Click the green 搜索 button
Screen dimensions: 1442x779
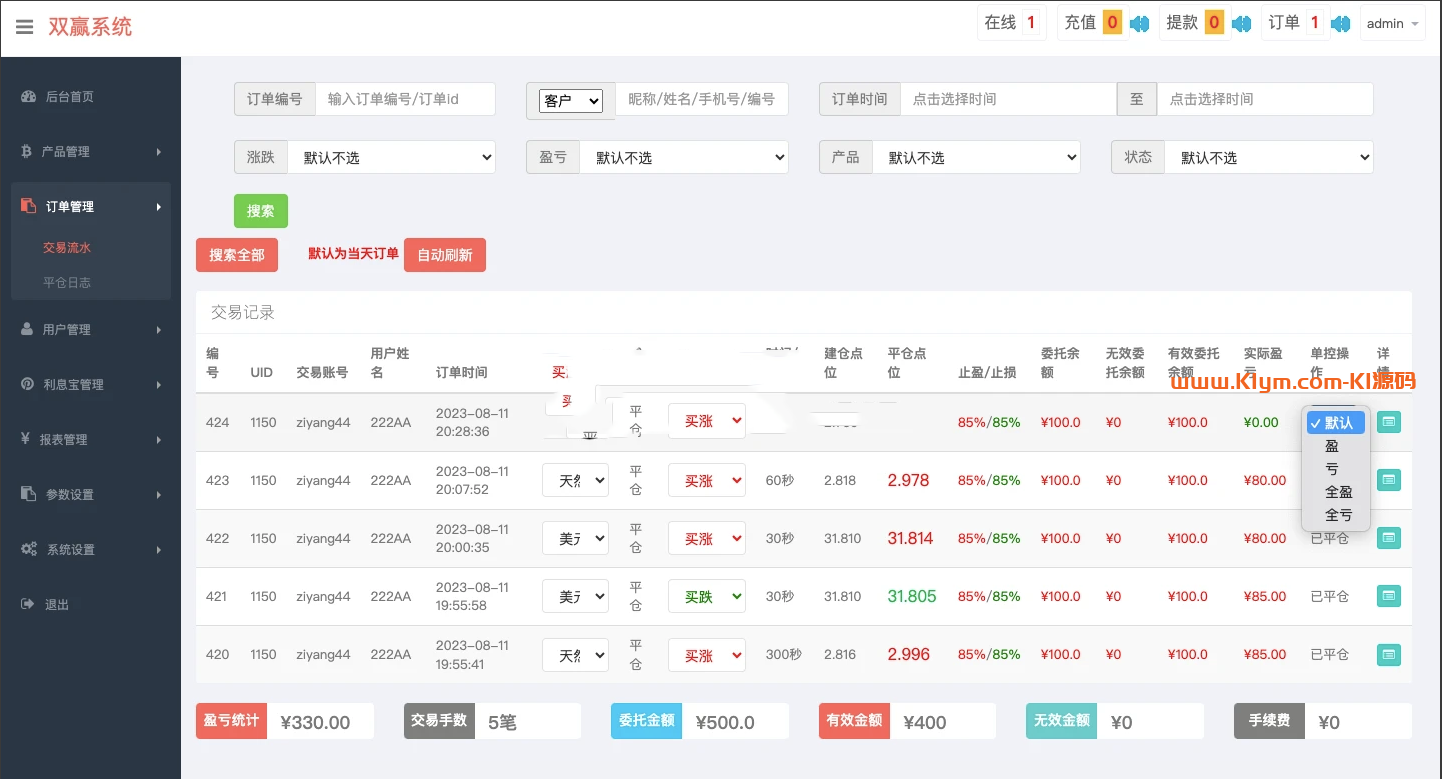(x=260, y=211)
